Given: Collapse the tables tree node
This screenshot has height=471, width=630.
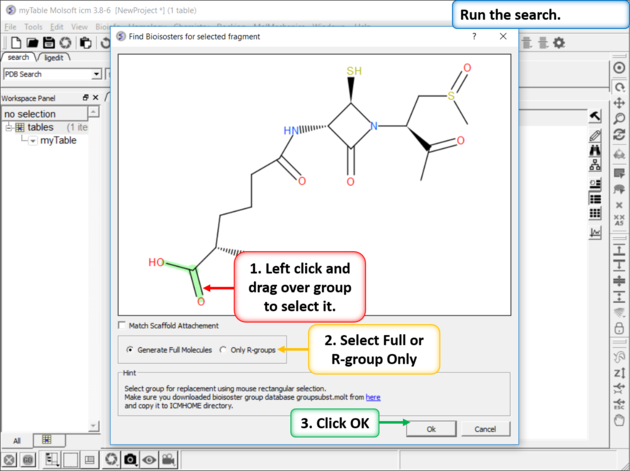Looking at the screenshot, I should [9, 128].
